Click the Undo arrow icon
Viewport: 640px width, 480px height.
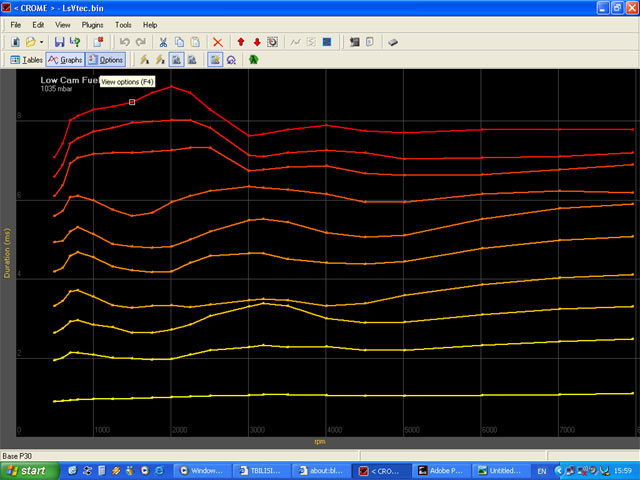pos(125,42)
